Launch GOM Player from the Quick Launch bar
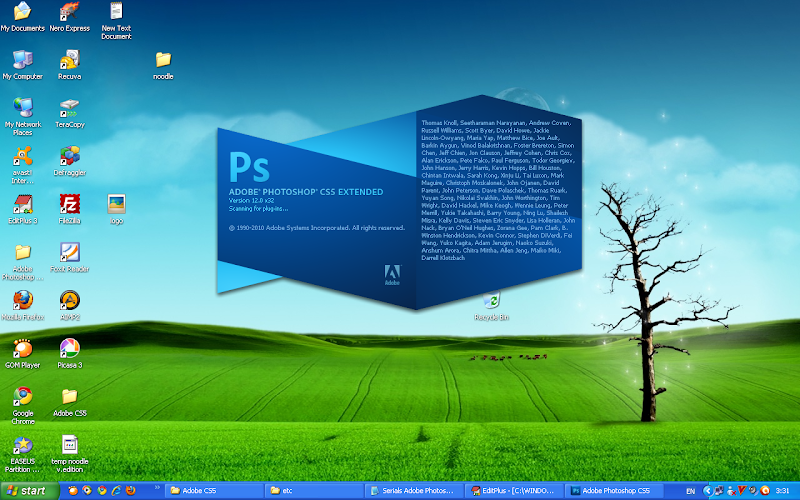 73,490
